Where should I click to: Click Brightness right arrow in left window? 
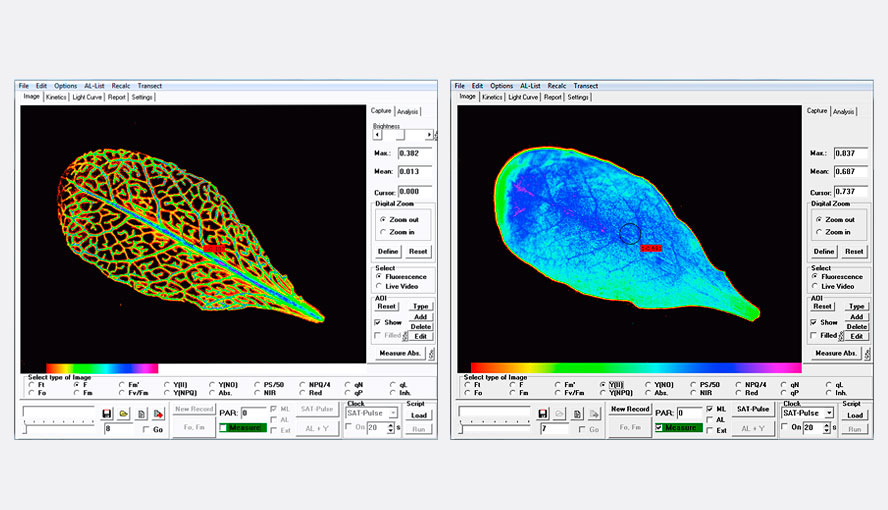[x=429, y=135]
